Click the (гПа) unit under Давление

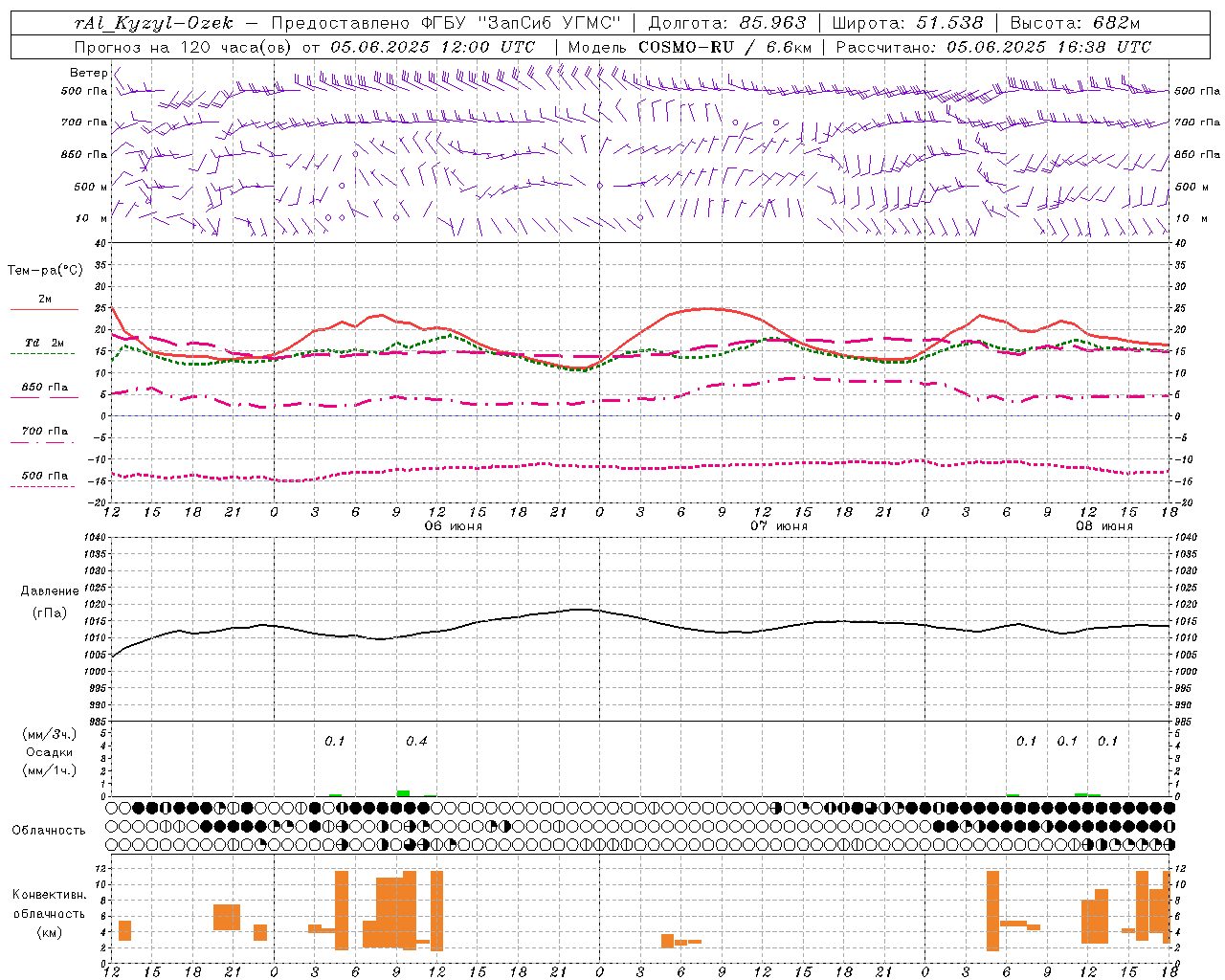coord(50,613)
